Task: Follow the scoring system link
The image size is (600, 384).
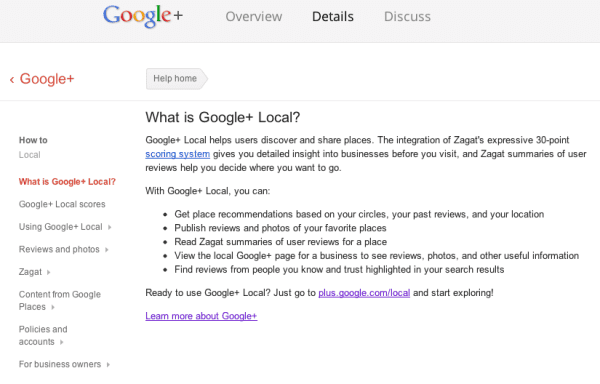Action: tap(178, 154)
